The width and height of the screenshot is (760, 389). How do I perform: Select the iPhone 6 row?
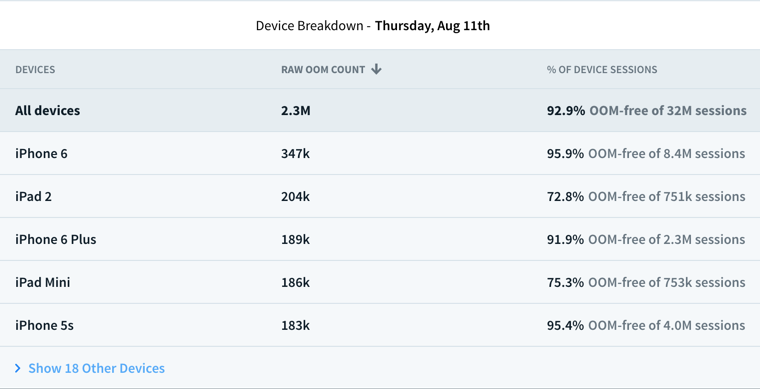(380, 154)
